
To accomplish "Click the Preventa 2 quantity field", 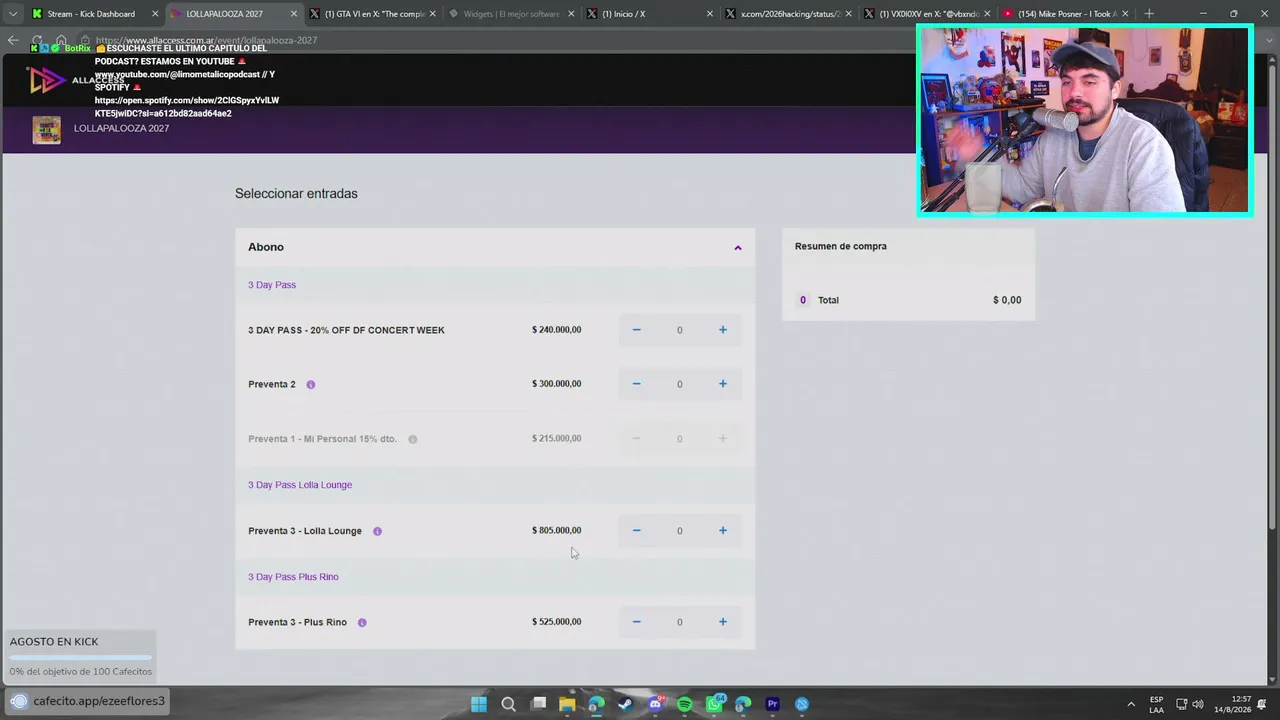I will 679,384.
